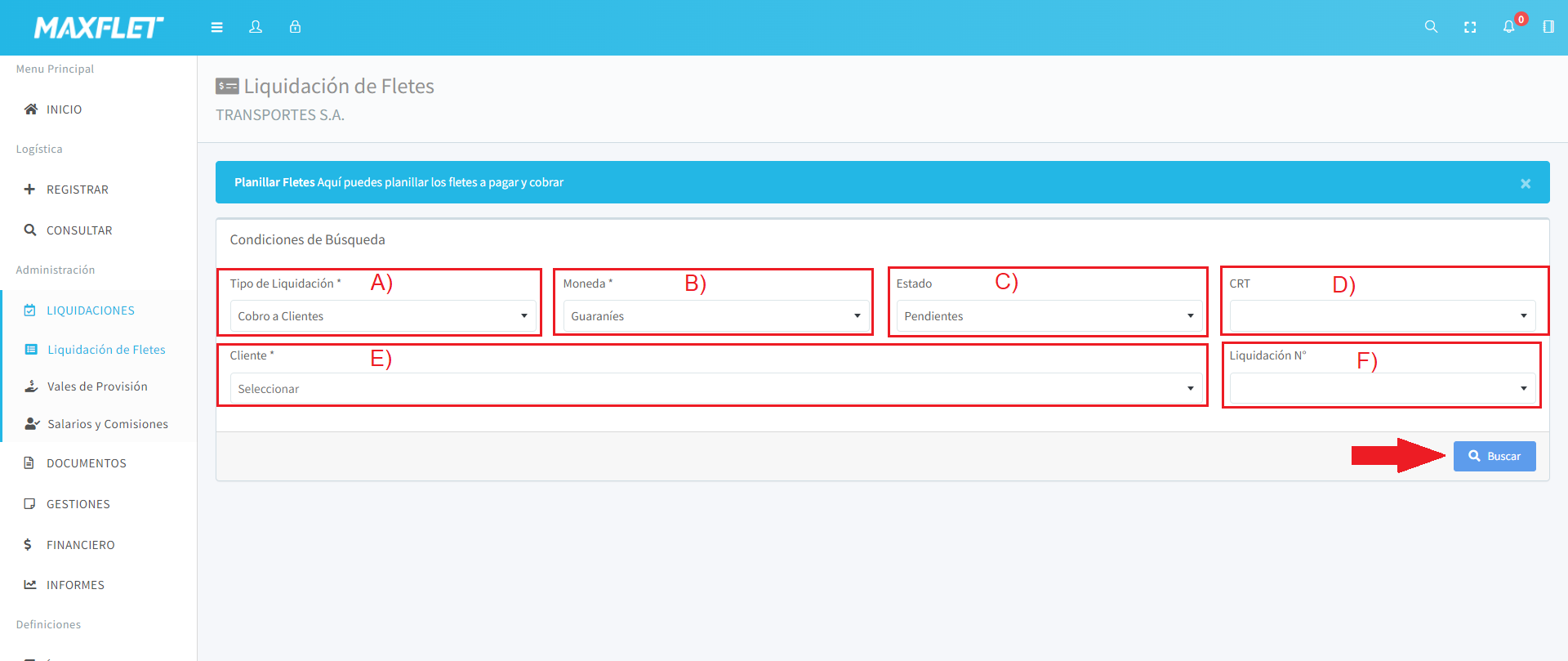The height and width of the screenshot is (661, 1568).
Task: Open Salarios y Comisiones page
Action: click(x=107, y=424)
